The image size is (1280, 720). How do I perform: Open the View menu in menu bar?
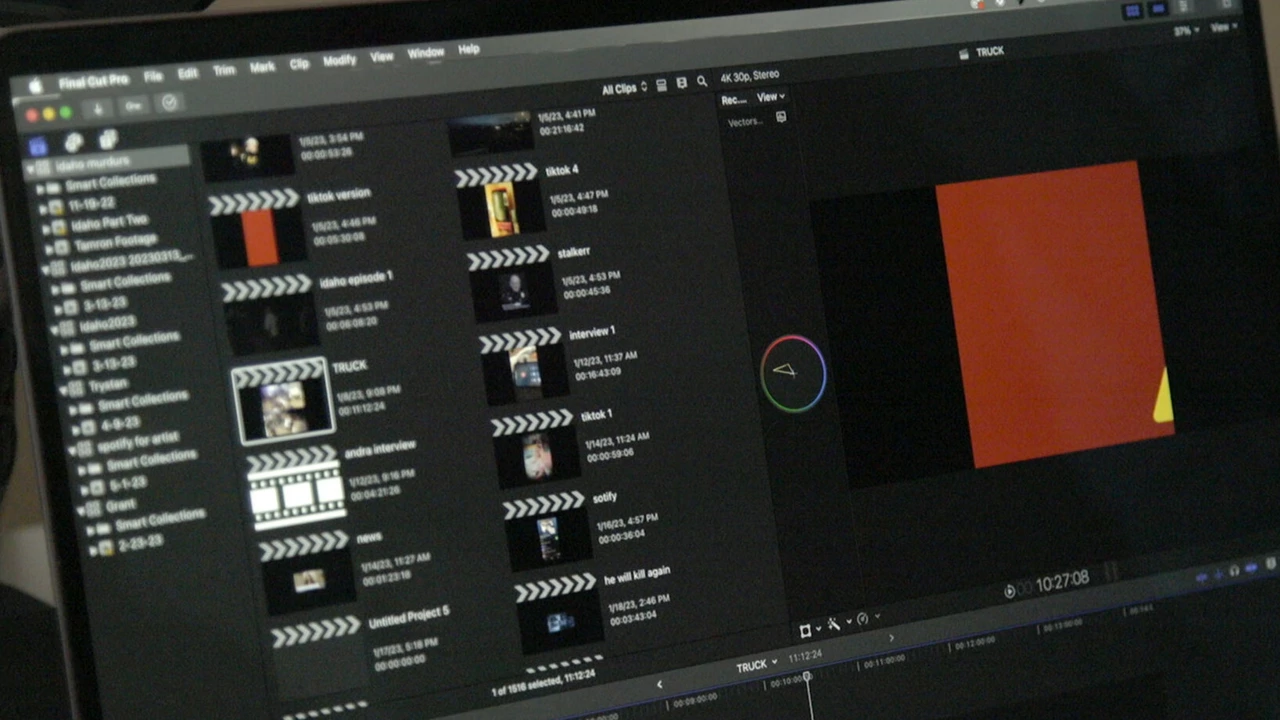(382, 57)
